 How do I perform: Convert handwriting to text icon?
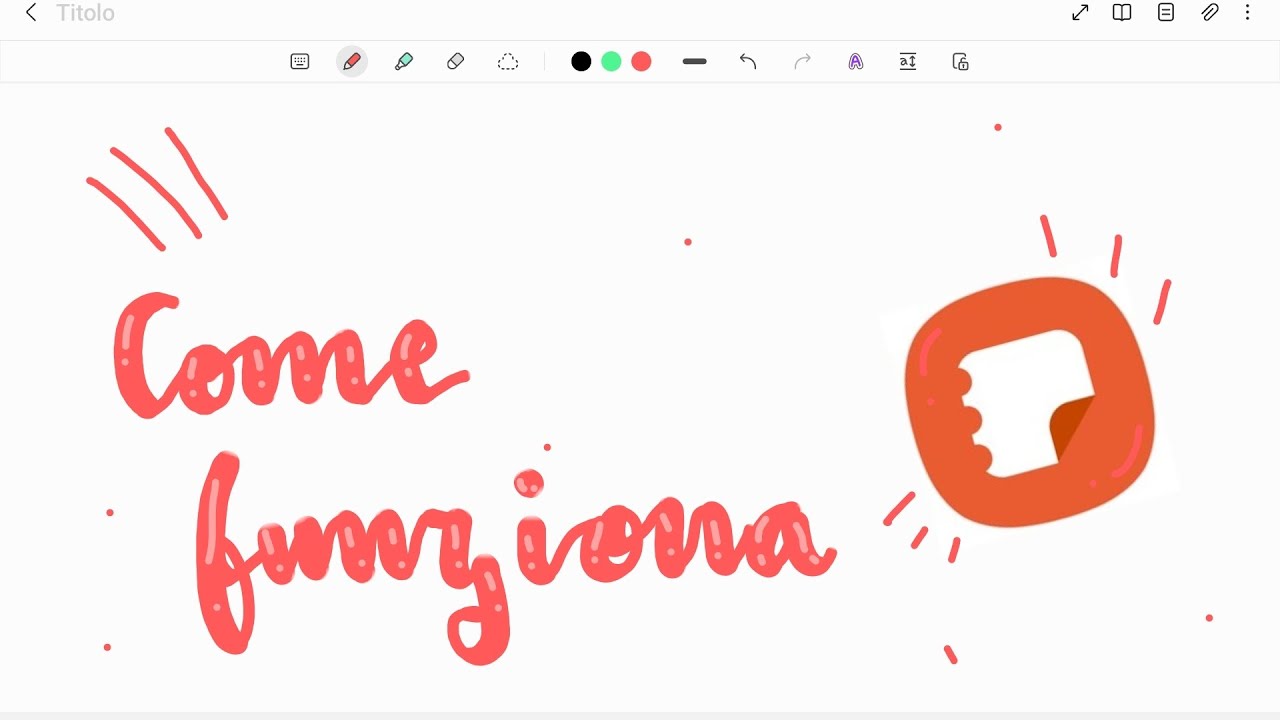[856, 62]
